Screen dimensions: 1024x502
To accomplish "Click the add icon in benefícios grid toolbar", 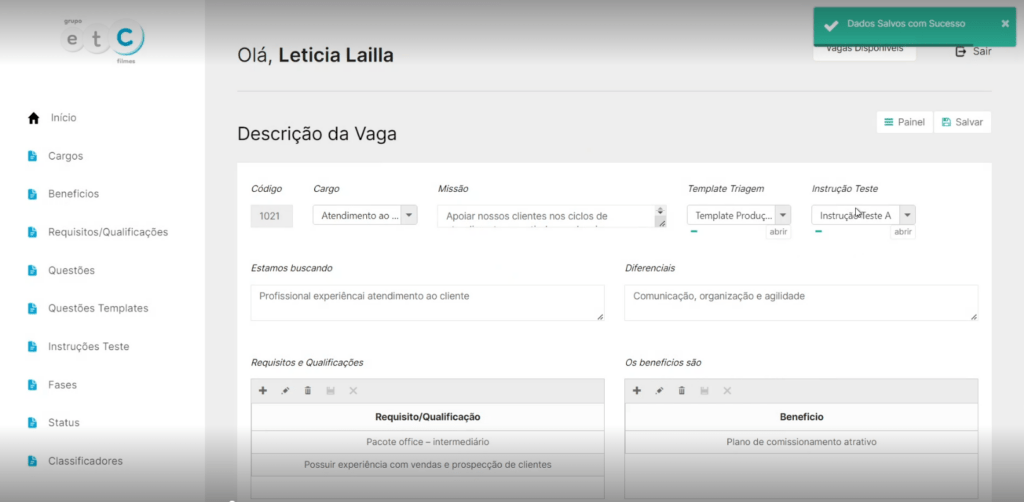I will point(637,391).
